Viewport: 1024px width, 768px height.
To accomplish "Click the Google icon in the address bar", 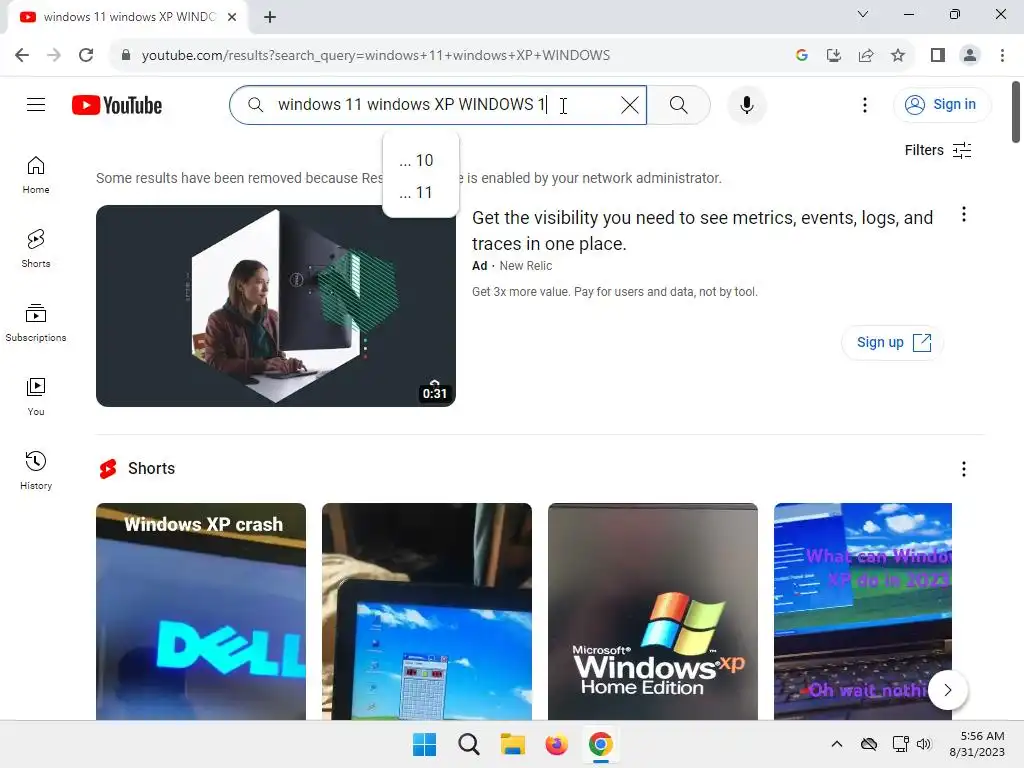I will tap(802, 55).
